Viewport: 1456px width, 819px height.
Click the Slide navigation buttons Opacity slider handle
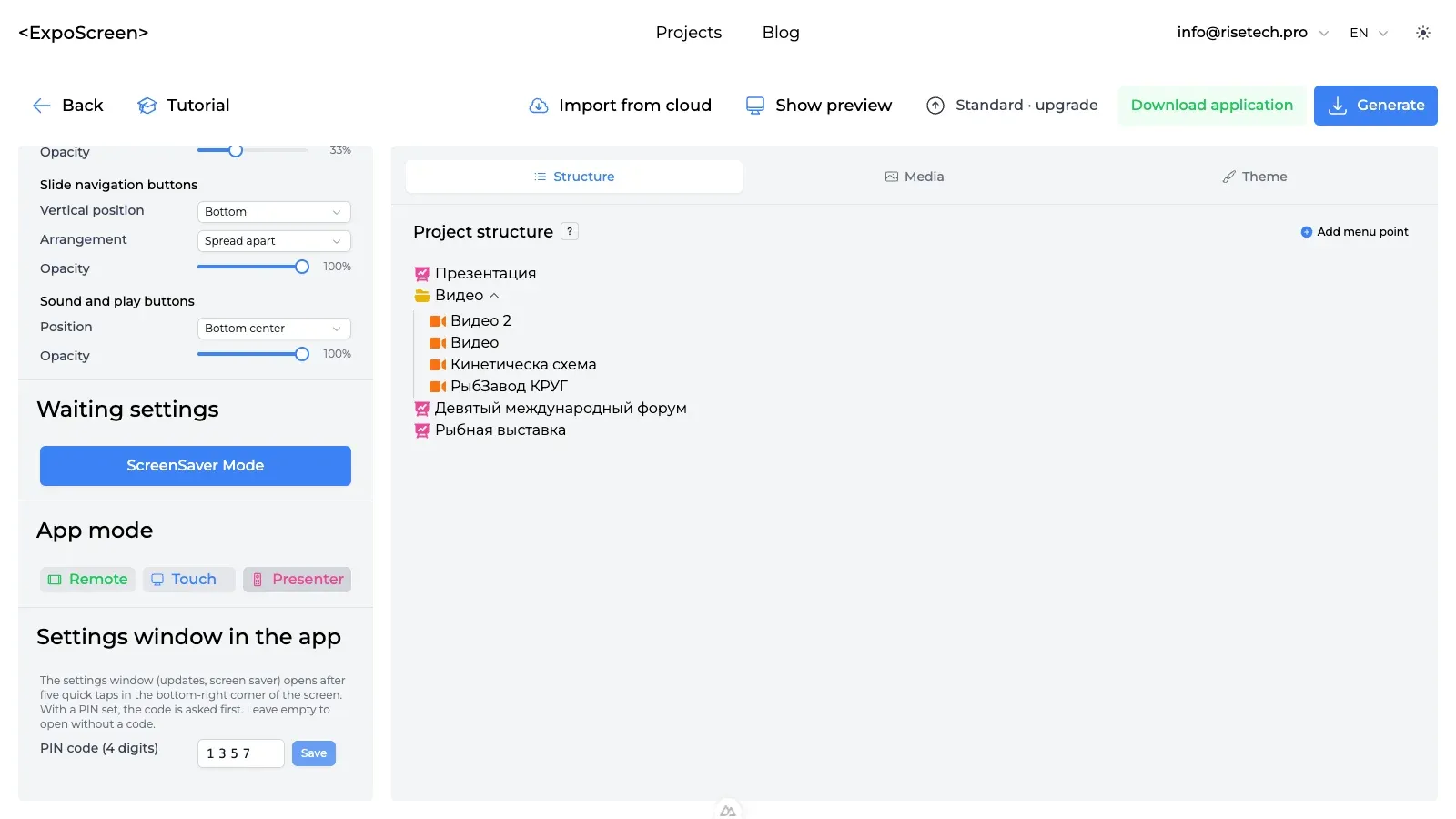[x=302, y=267]
